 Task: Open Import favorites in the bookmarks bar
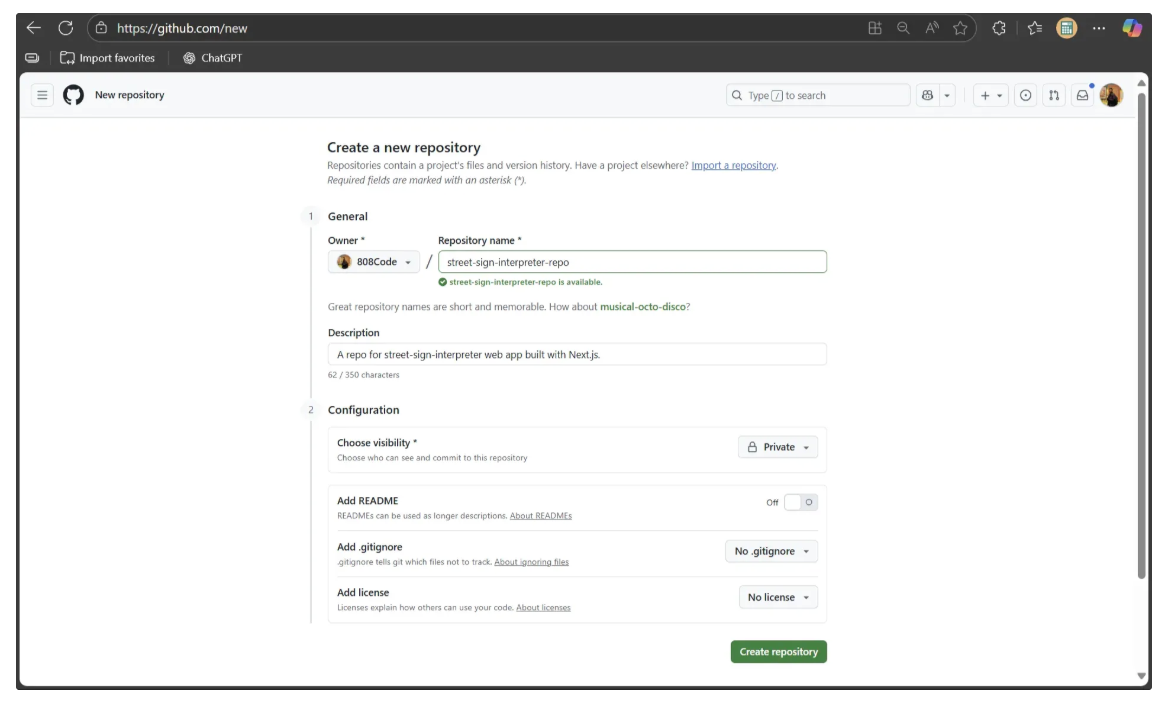pos(108,58)
